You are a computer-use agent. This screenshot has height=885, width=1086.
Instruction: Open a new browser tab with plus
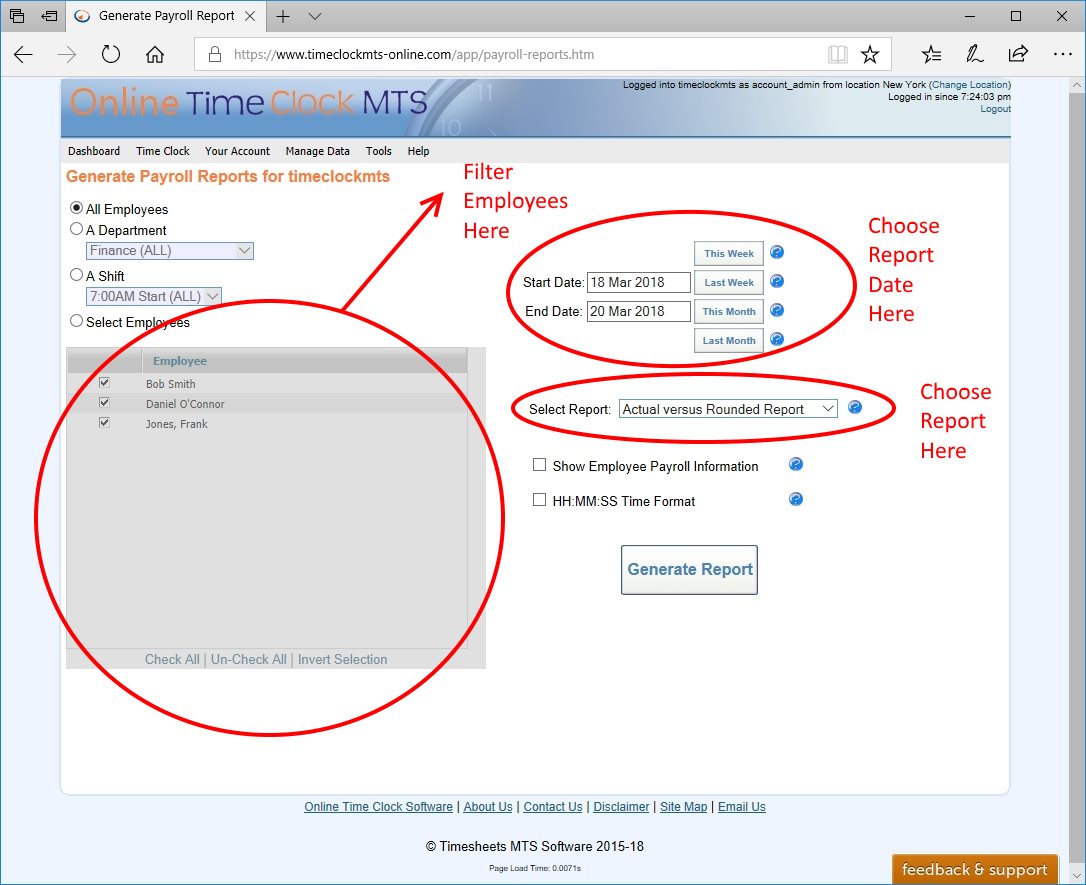coord(283,17)
